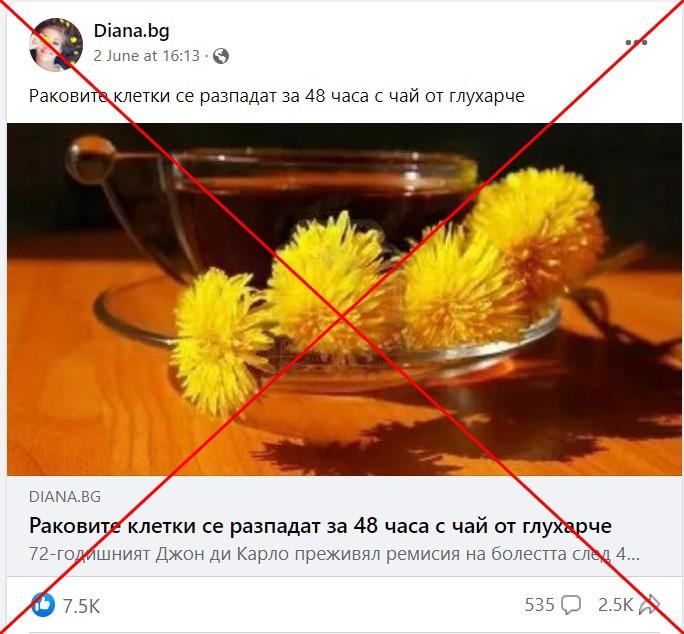Show the 535 comments
This screenshot has width=684, height=634.
(539, 605)
